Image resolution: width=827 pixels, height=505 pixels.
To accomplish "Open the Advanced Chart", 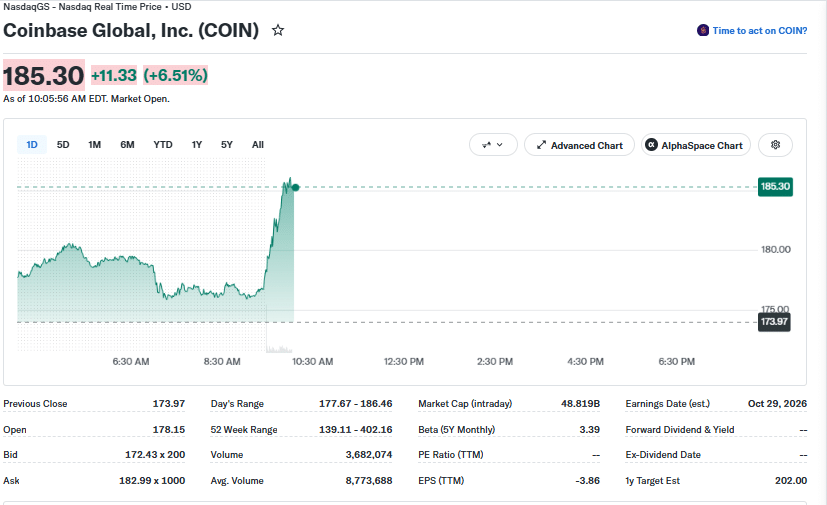I will [x=579, y=145].
